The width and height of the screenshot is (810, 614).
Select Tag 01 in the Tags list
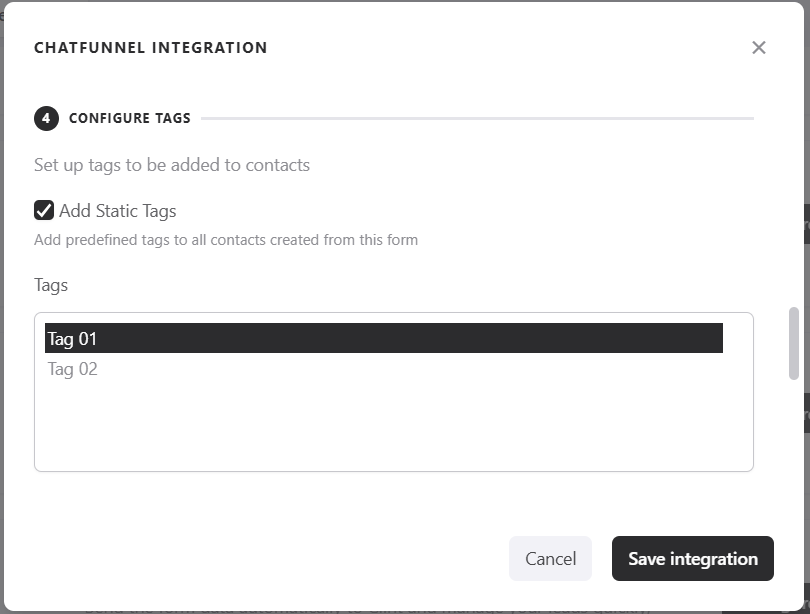[x=383, y=338]
